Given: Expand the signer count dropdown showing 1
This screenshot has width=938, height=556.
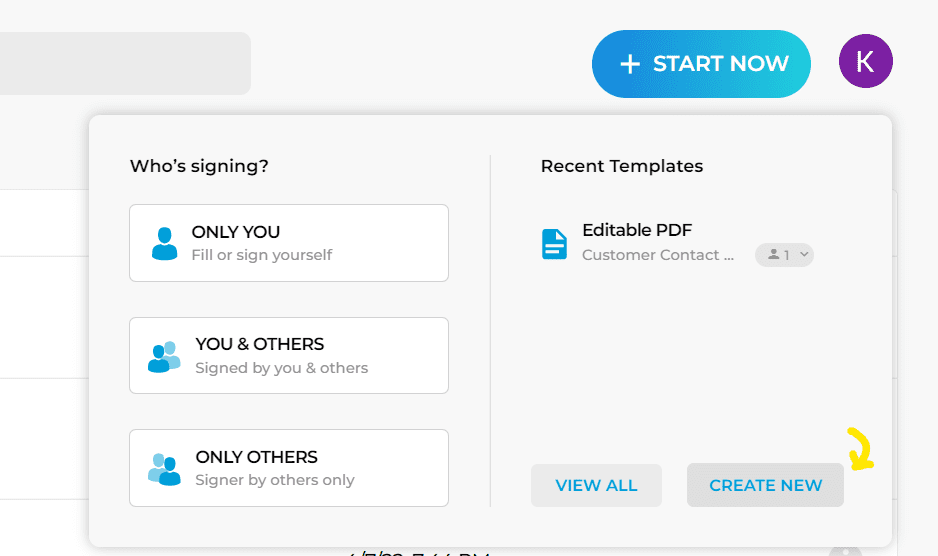Looking at the screenshot, I should (784, 255).
